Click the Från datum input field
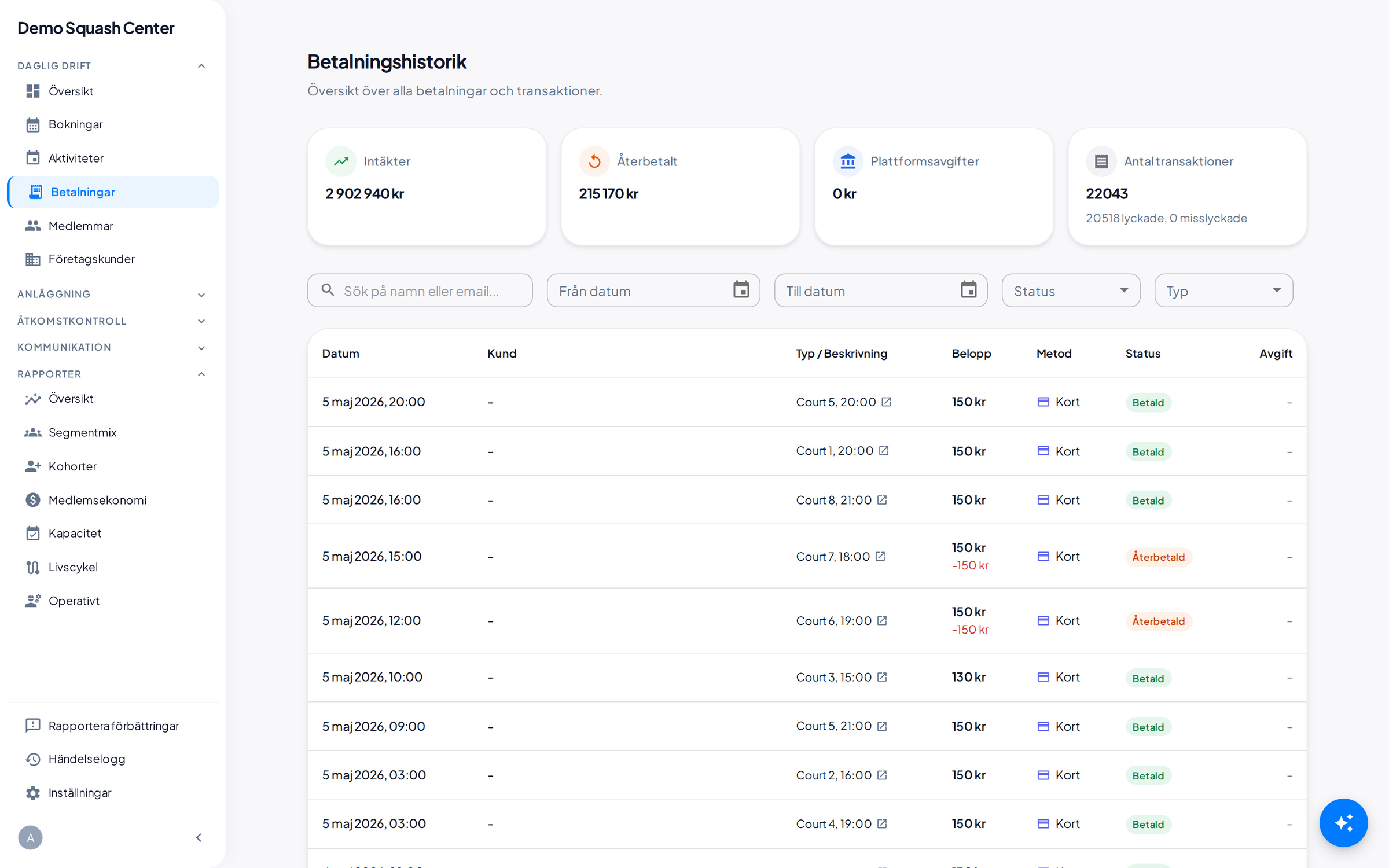The height and width of the screenshot is (868, 1389). pos(653,290)
